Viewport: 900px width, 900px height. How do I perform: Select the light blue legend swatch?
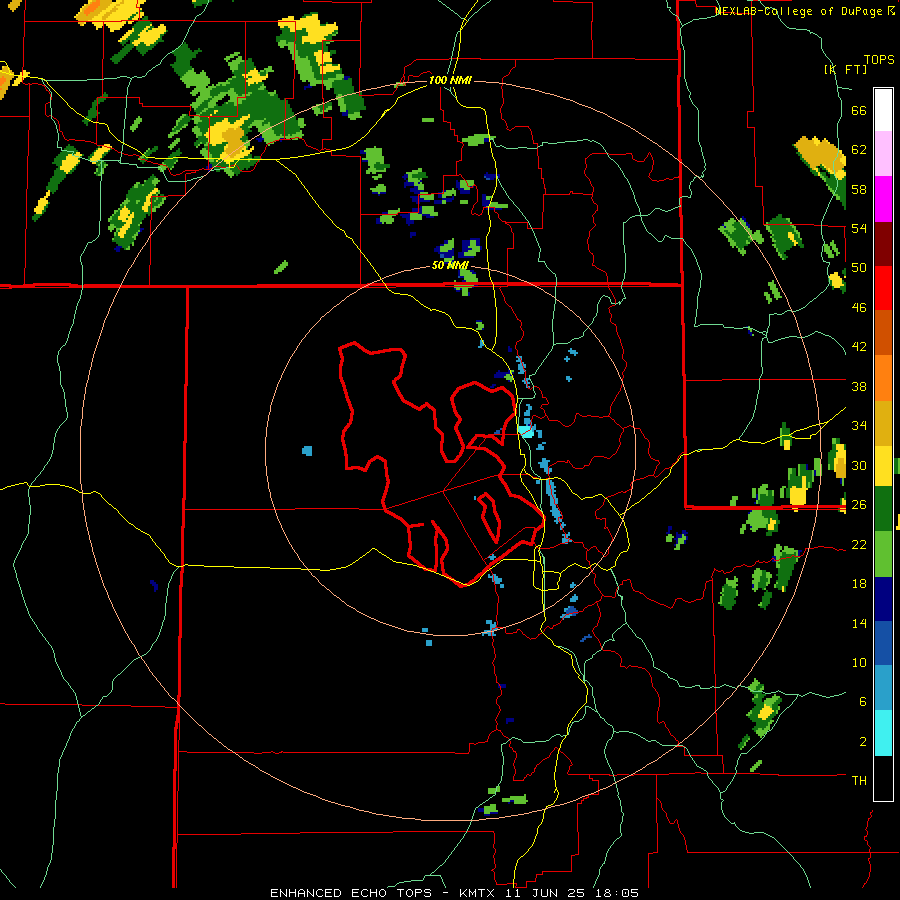[883, 688]
